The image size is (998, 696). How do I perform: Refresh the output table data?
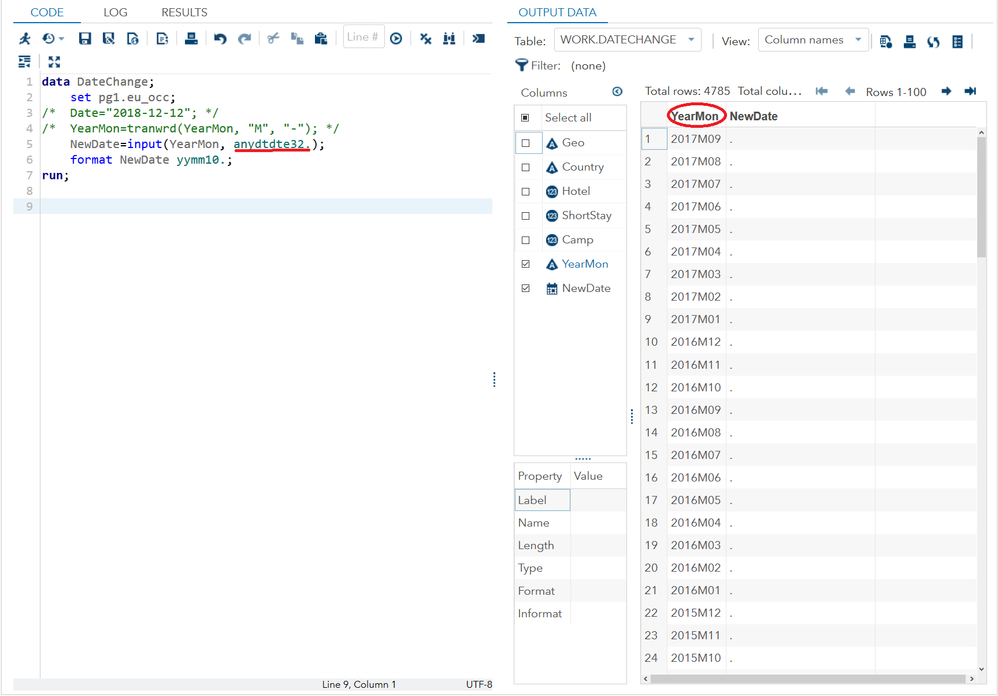pyautogui.click(x=933, y=41)
